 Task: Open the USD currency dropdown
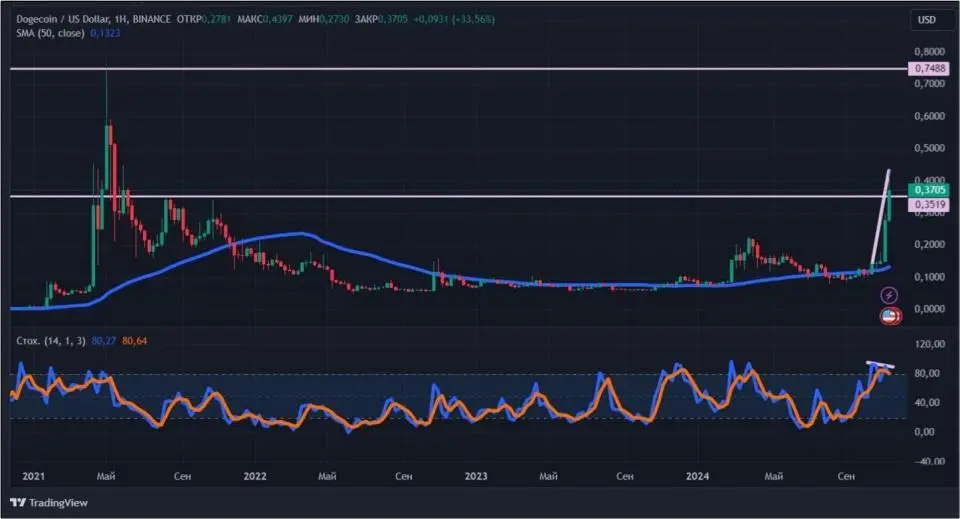(x=927, y=20)
